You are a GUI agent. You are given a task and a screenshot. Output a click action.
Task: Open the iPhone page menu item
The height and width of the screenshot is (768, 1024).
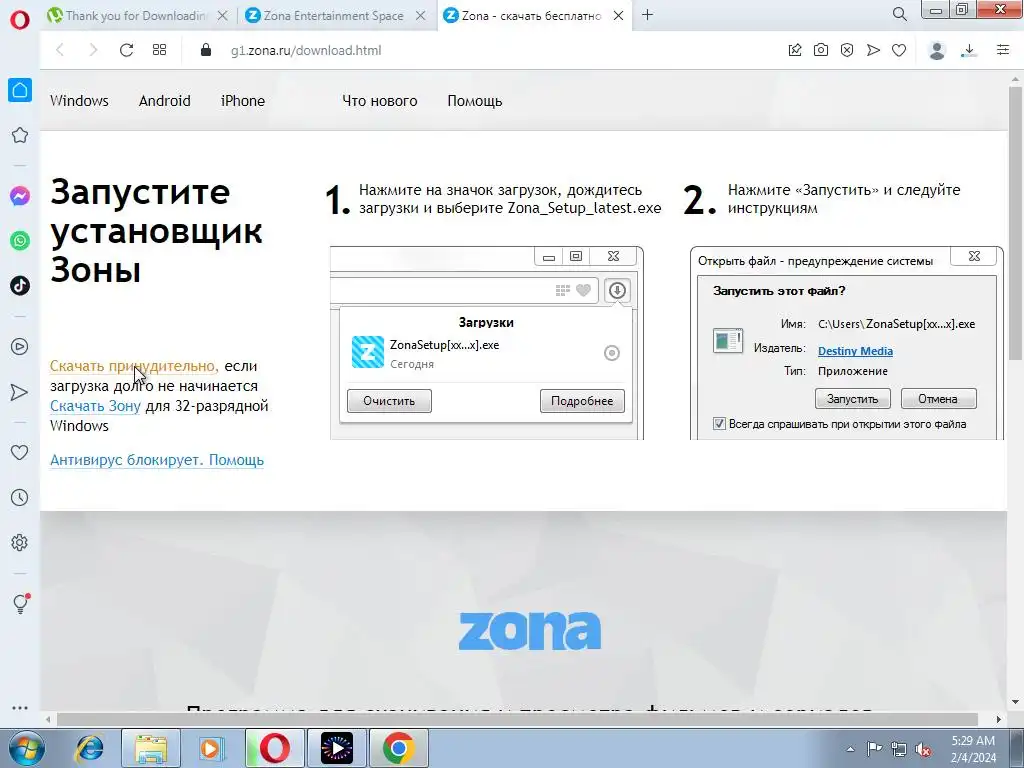pyautogui.click(x=243, y=101)
